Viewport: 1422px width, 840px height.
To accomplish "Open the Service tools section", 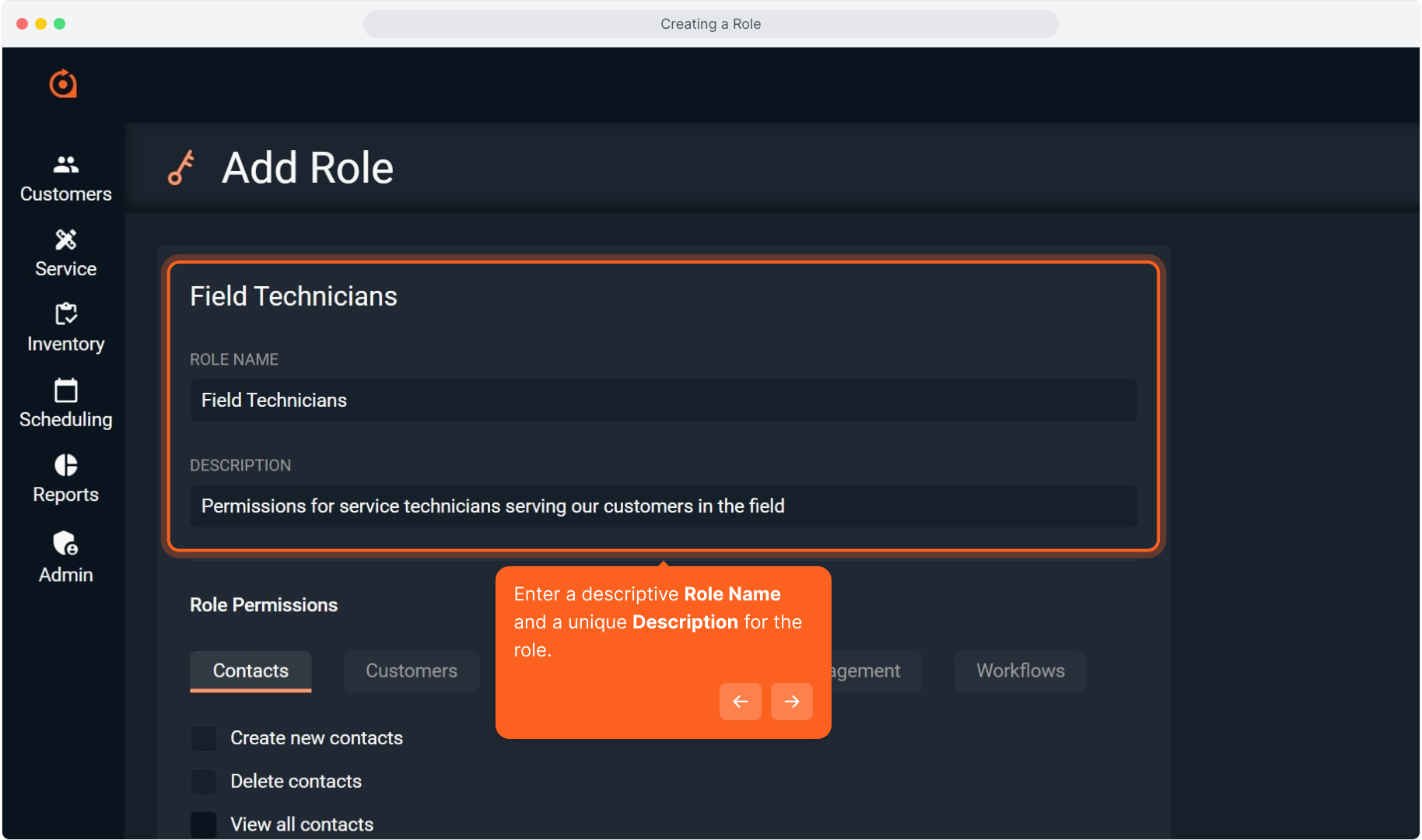I will coord(65,254).
